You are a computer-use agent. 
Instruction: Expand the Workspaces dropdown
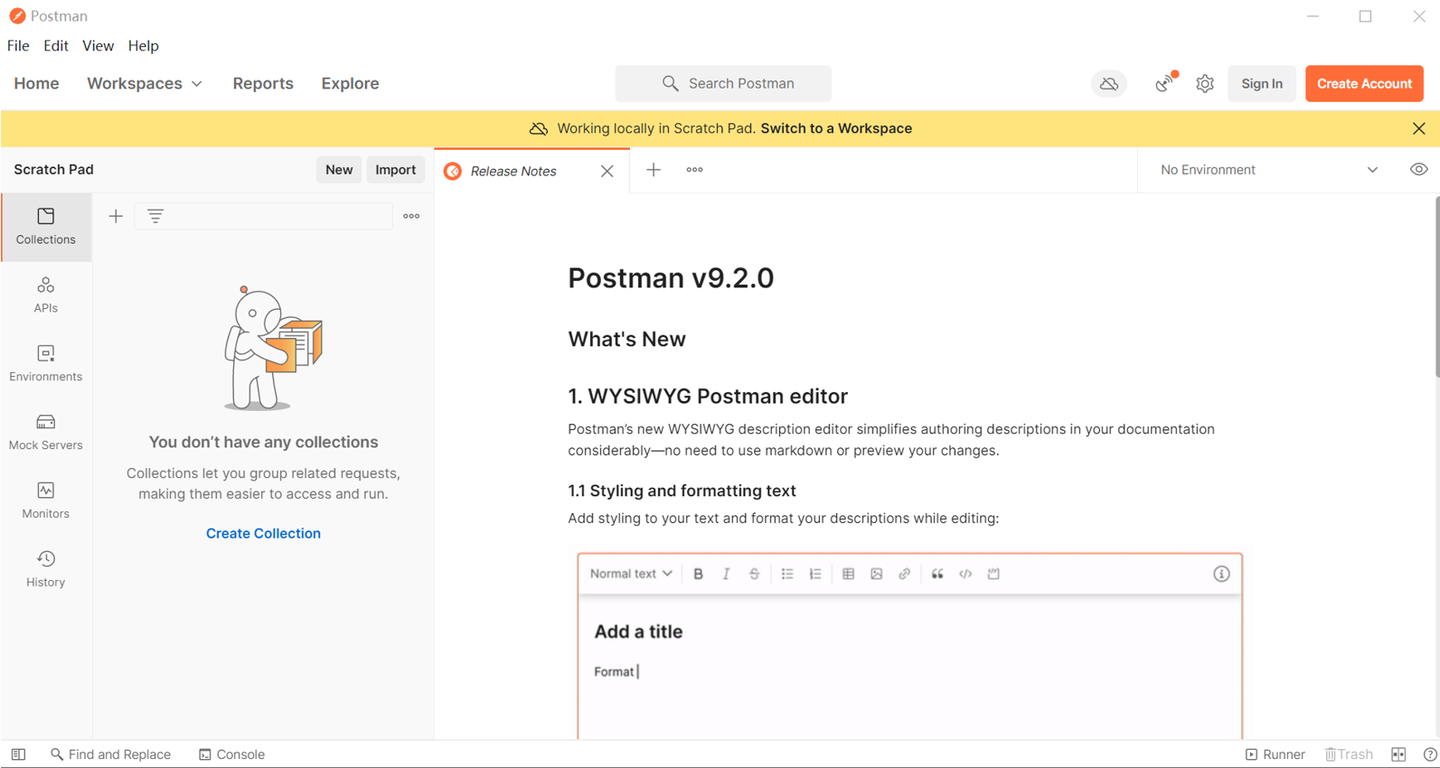click(144, 84)
